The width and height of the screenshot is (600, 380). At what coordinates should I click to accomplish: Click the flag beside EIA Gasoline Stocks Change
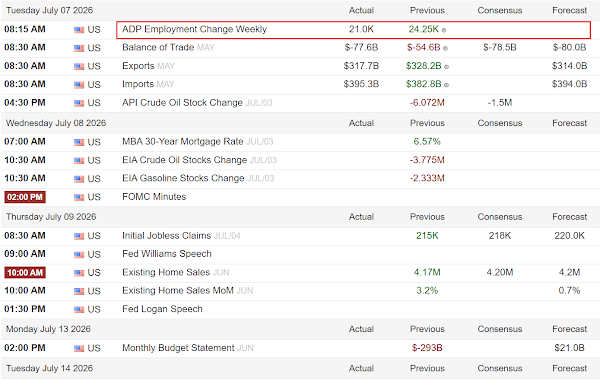tap(79, 179)
